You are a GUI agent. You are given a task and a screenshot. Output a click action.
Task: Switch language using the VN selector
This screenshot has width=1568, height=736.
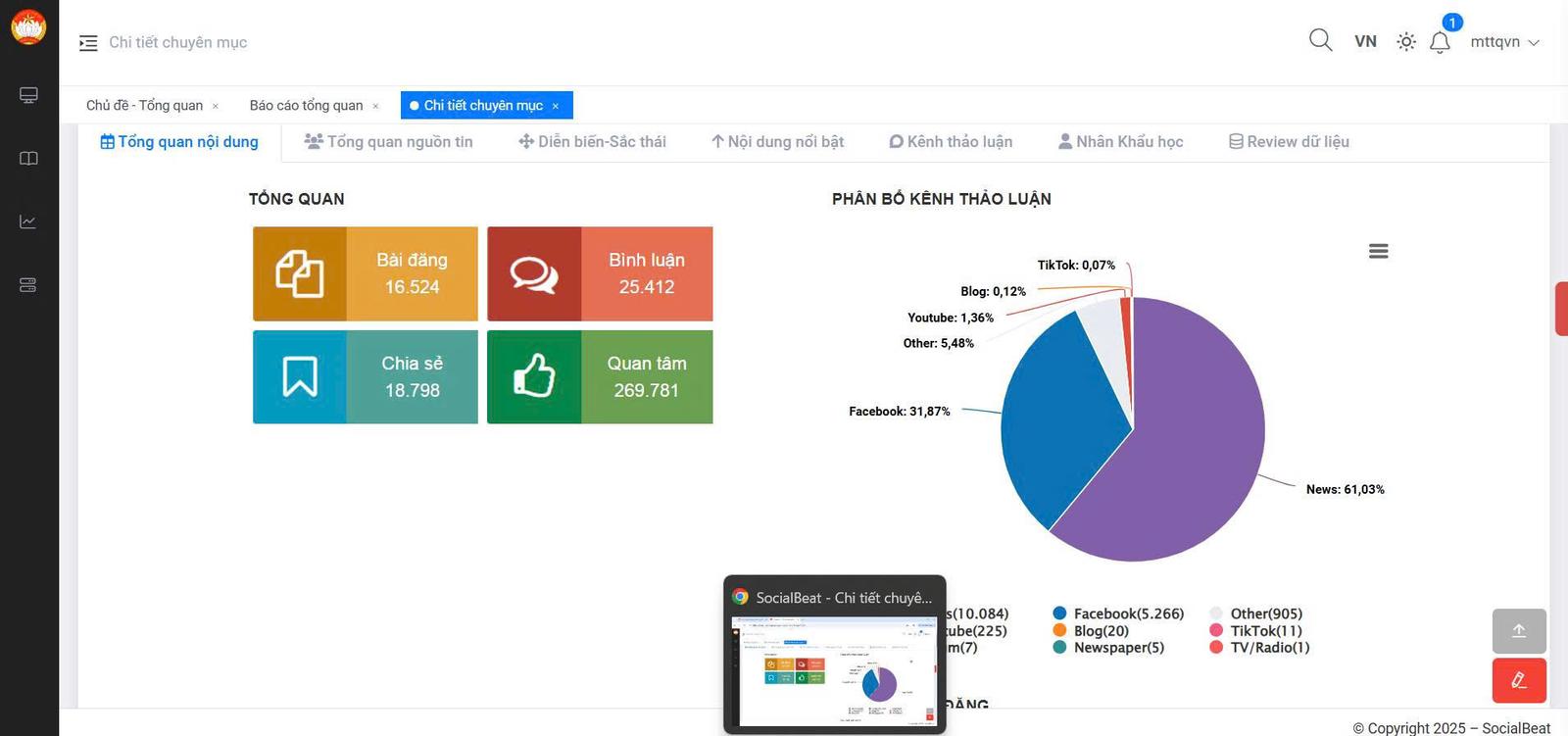[1365, 41]
